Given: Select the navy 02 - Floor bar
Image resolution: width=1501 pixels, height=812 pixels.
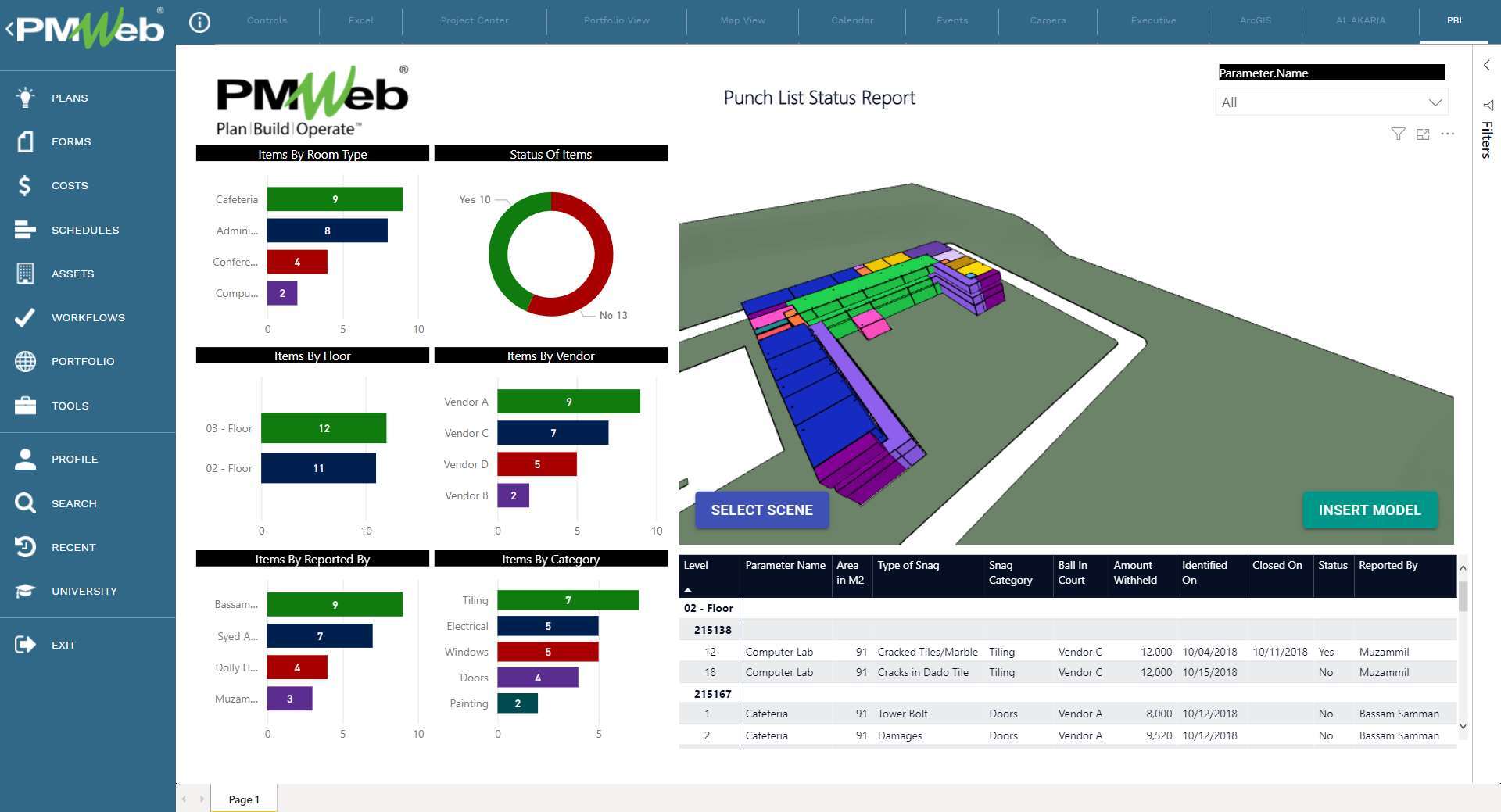Looking at the screenshot, I should coord(318,468).
